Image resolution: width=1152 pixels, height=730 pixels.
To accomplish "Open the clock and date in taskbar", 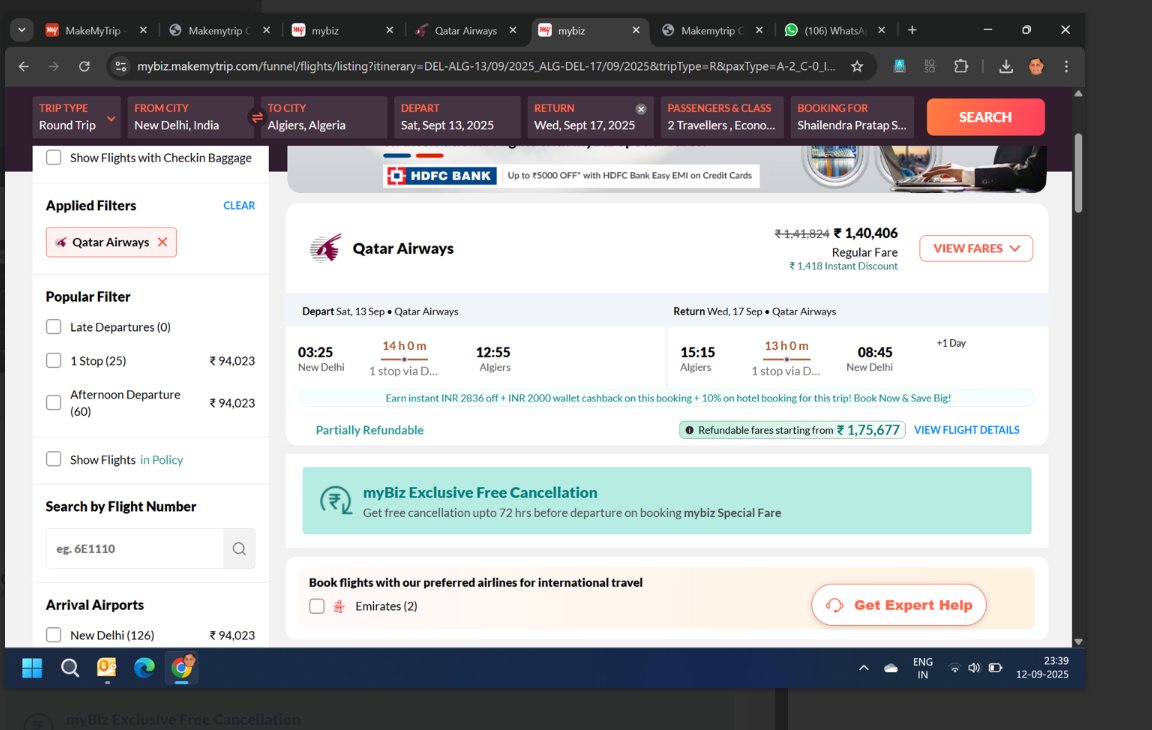I will coord(1042,668).
